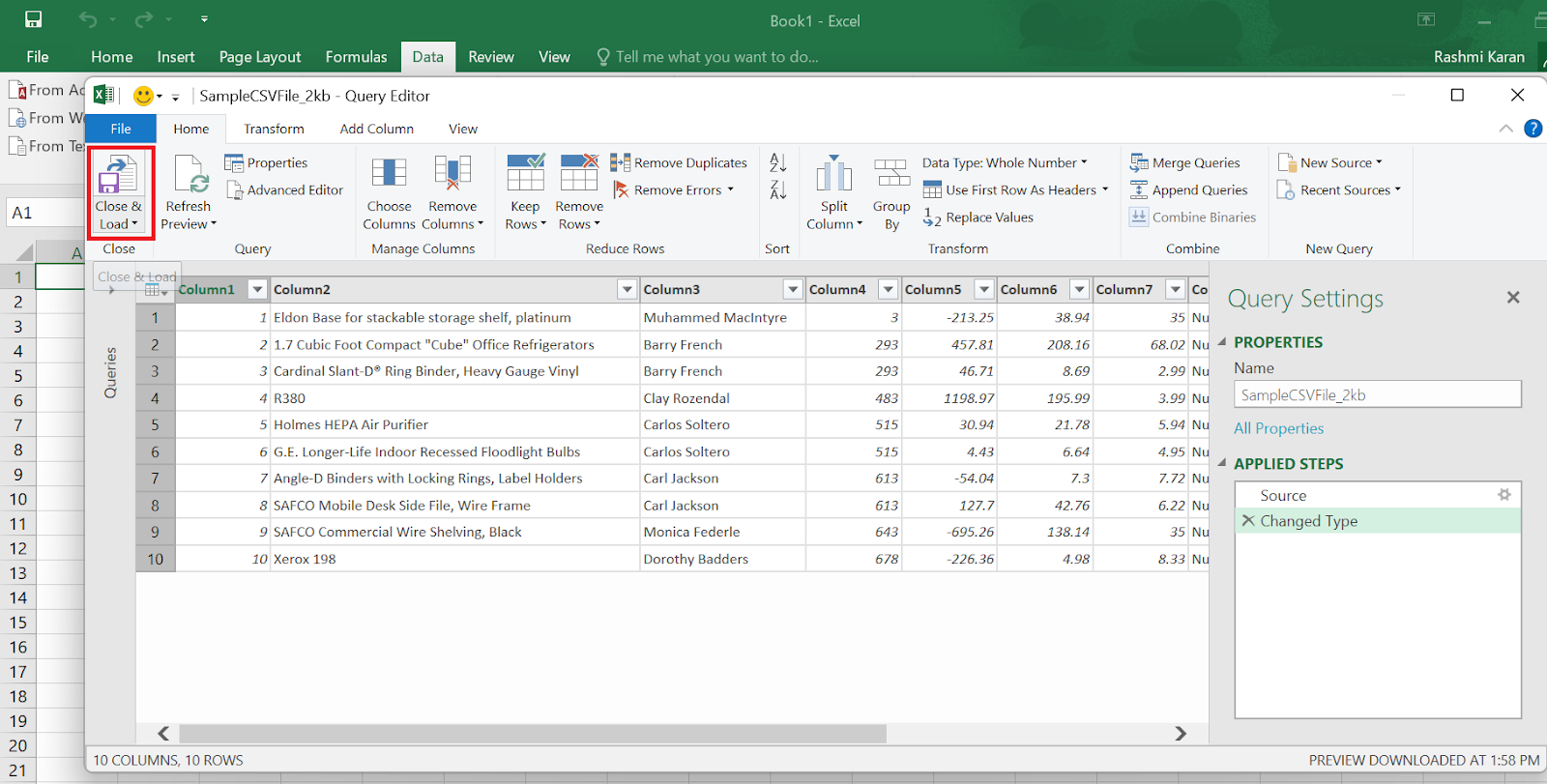The height and width of the screenshot is (784, 1547).
Task: Open Excel's Review ribbon tab
Action: 491,57
